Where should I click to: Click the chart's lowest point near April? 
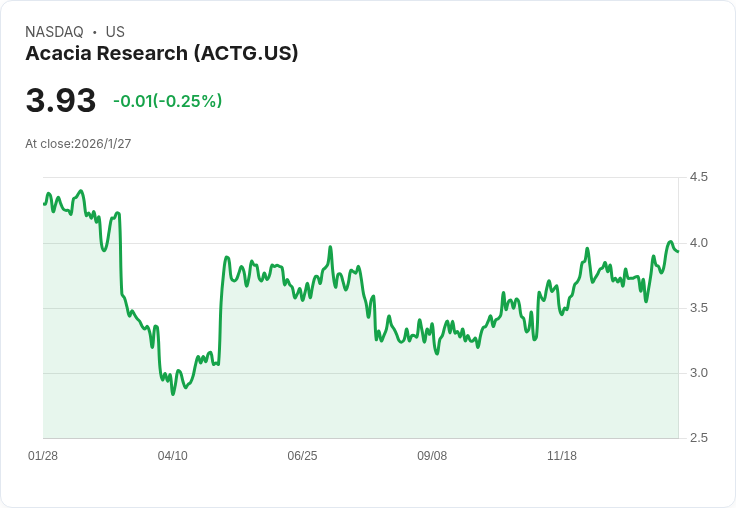(x=173, y=394)
